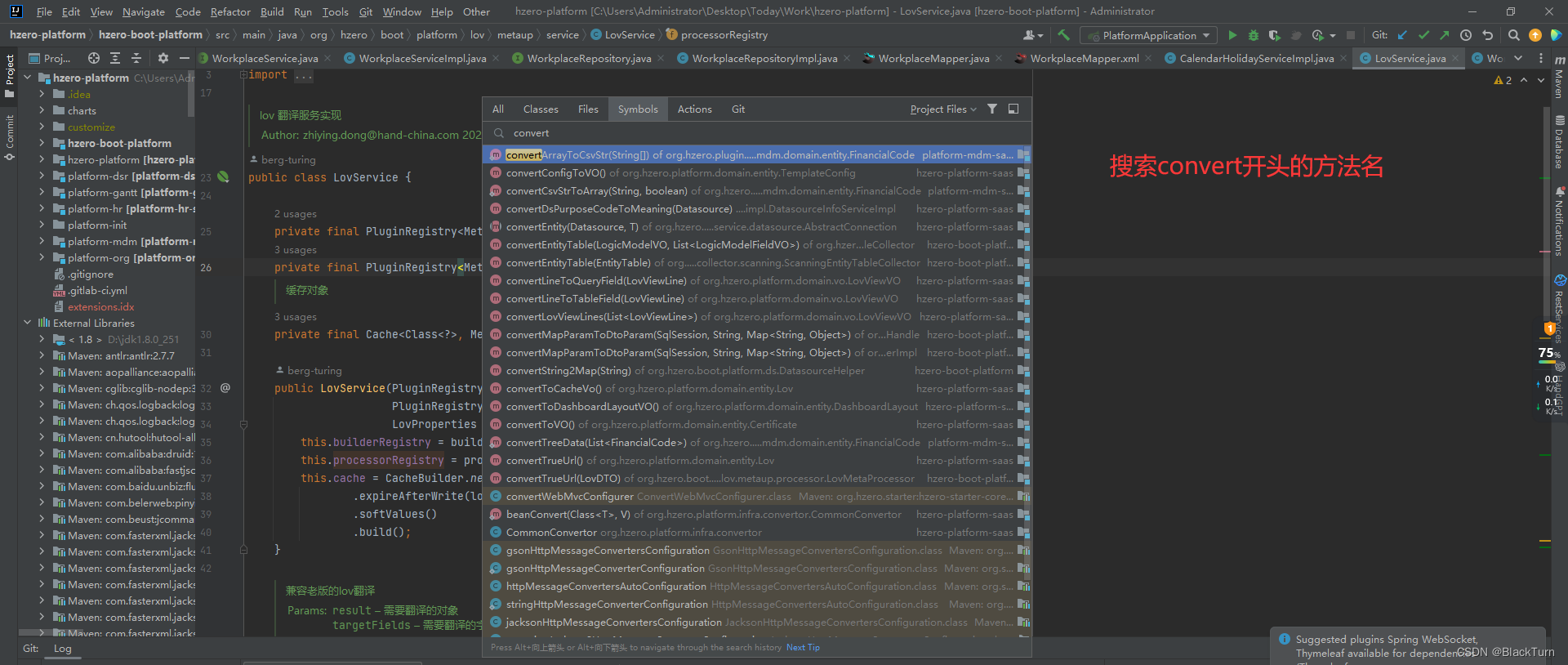Open the Maven tool window
The image size is (1568, 665).
[x=1559, y=77]
